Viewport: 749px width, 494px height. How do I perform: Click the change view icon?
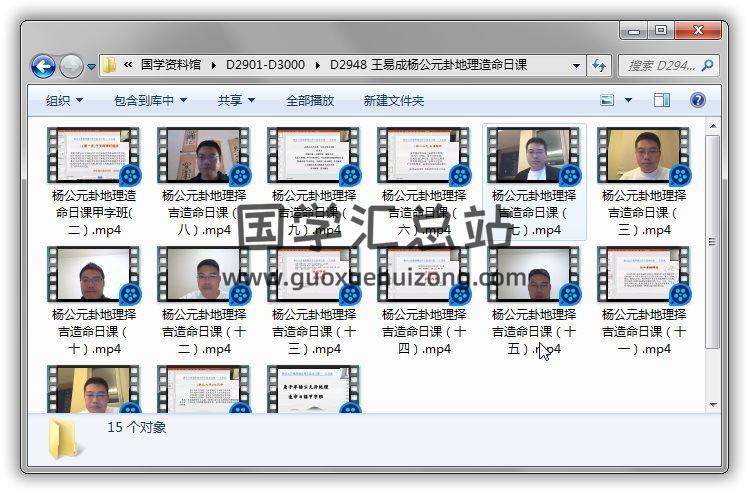[x=607, y=100]
